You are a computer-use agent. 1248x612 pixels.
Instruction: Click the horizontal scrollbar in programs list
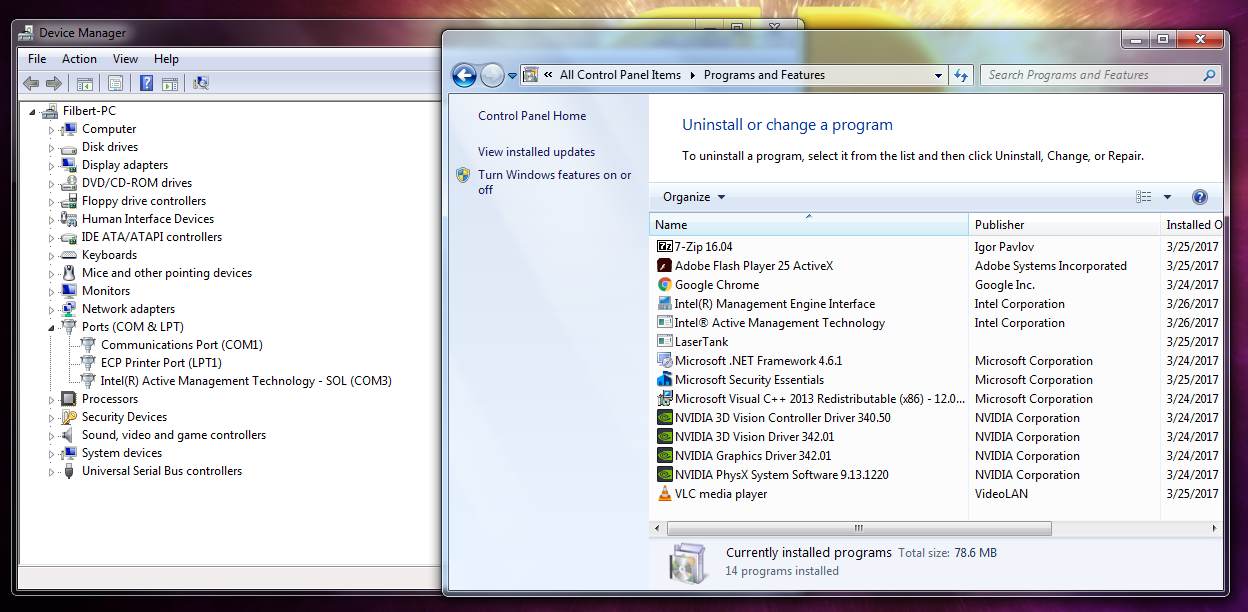point(857,528)
